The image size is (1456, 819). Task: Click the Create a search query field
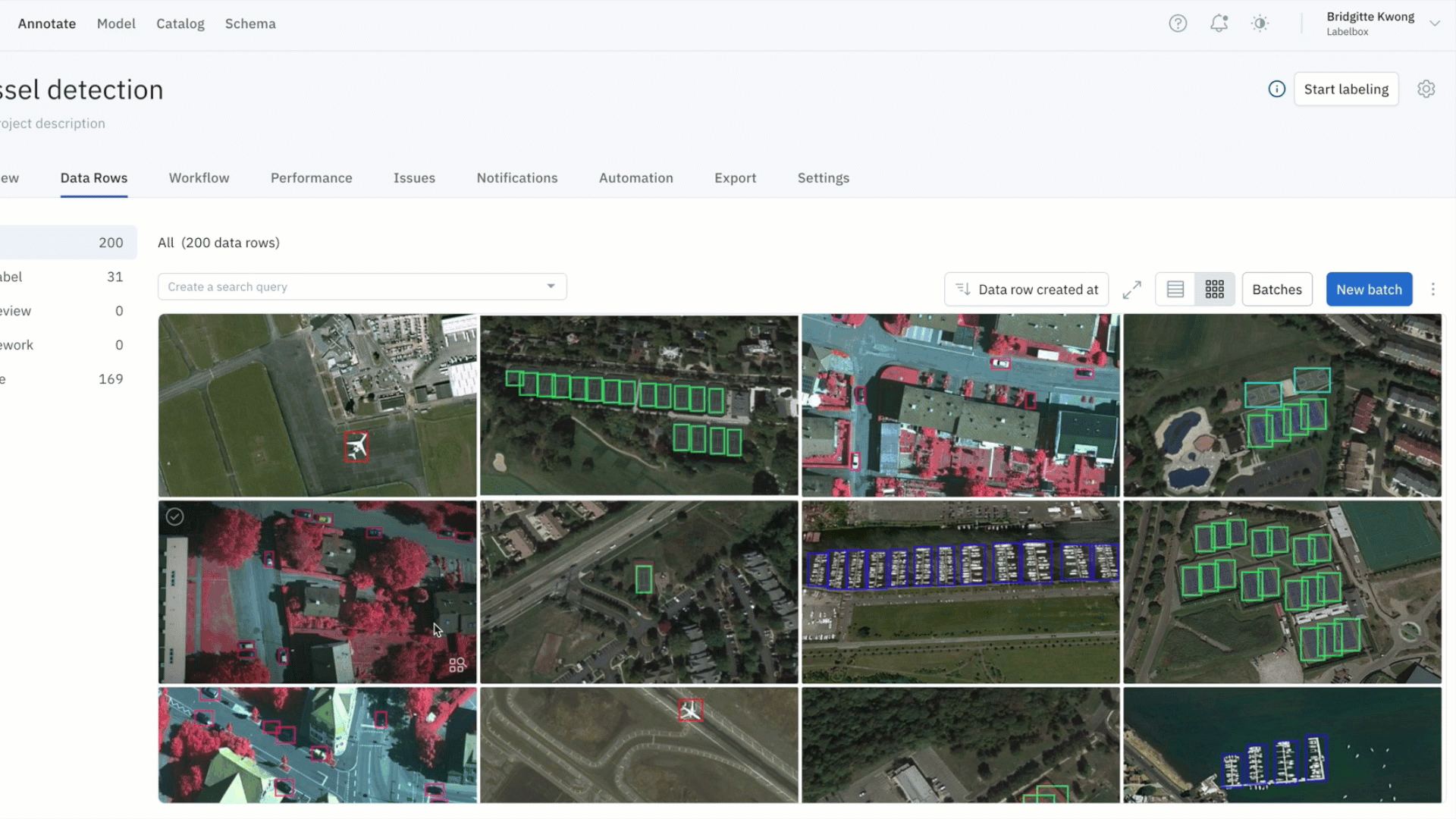pyautogui.click(x=362, y=287)
